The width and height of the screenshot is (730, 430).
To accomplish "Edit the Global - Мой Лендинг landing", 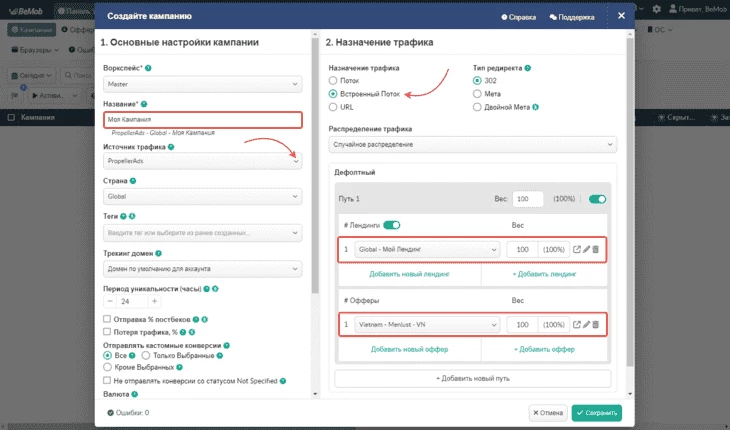I will point(586,249).
